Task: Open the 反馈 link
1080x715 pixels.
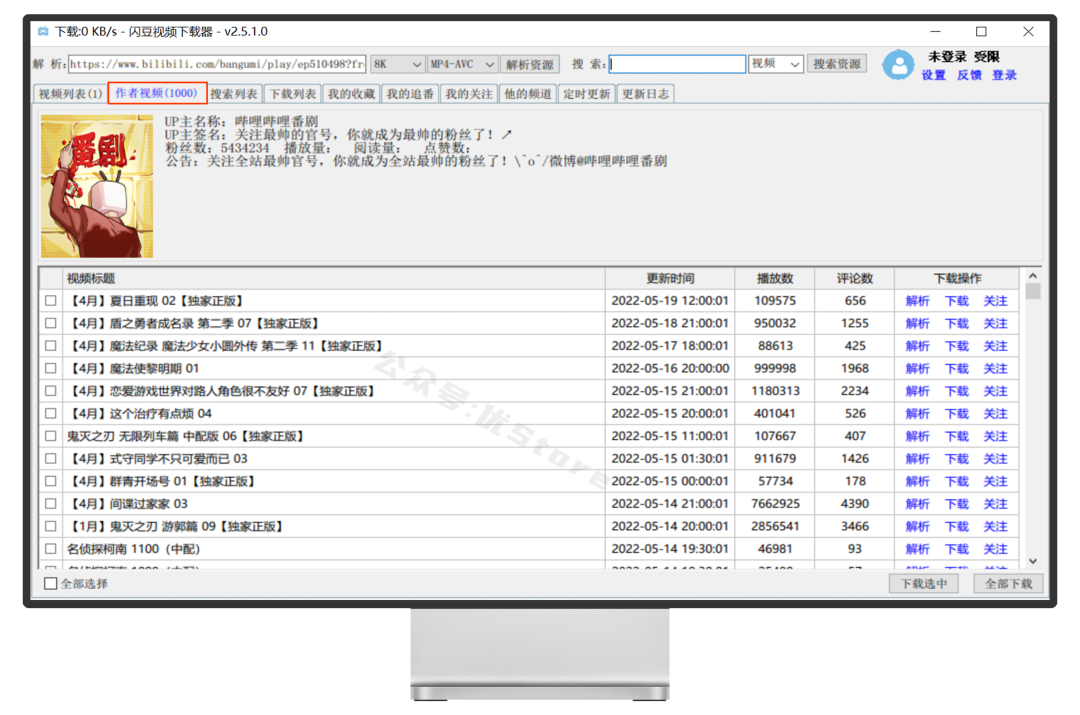Action: [969, 75]
